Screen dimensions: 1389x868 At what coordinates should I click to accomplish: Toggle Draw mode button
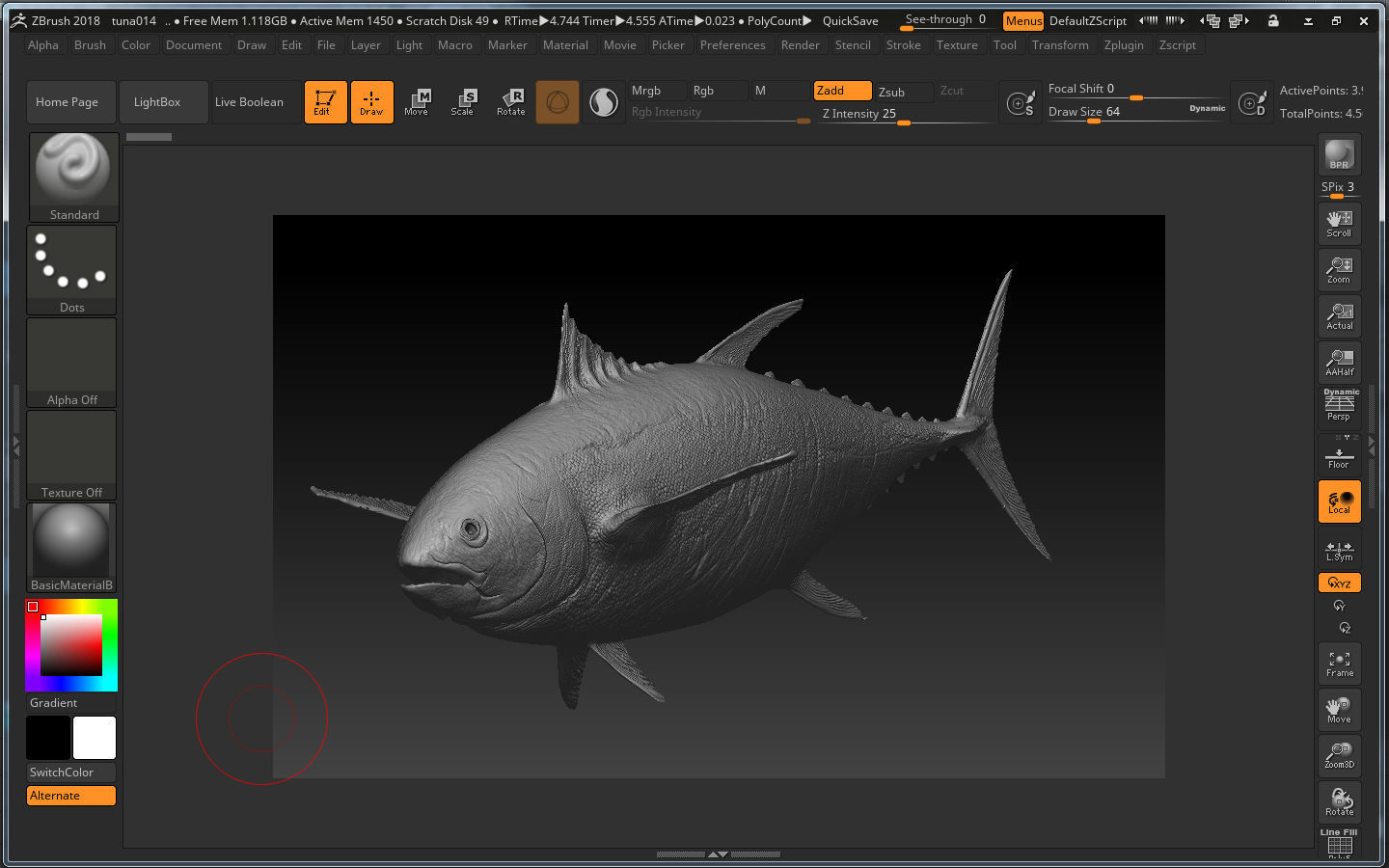click(x=371, y=102)
